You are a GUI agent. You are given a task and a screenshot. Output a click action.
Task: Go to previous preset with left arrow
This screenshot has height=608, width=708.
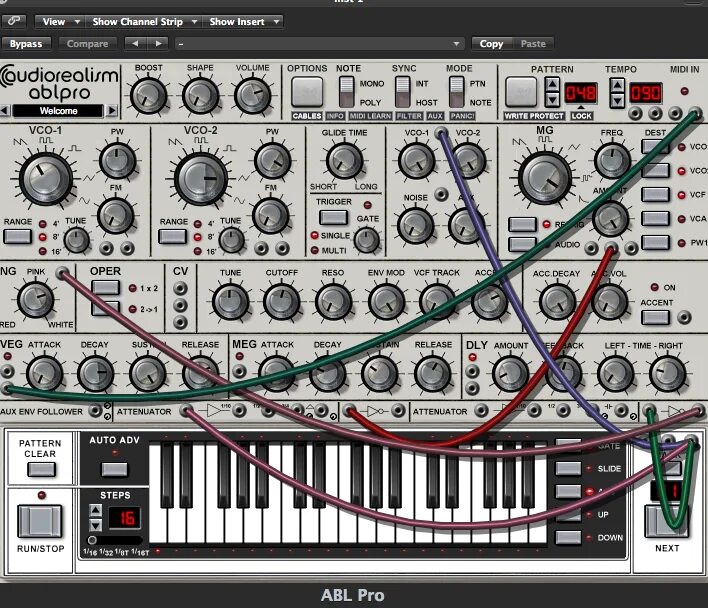[x=135, y=44]
